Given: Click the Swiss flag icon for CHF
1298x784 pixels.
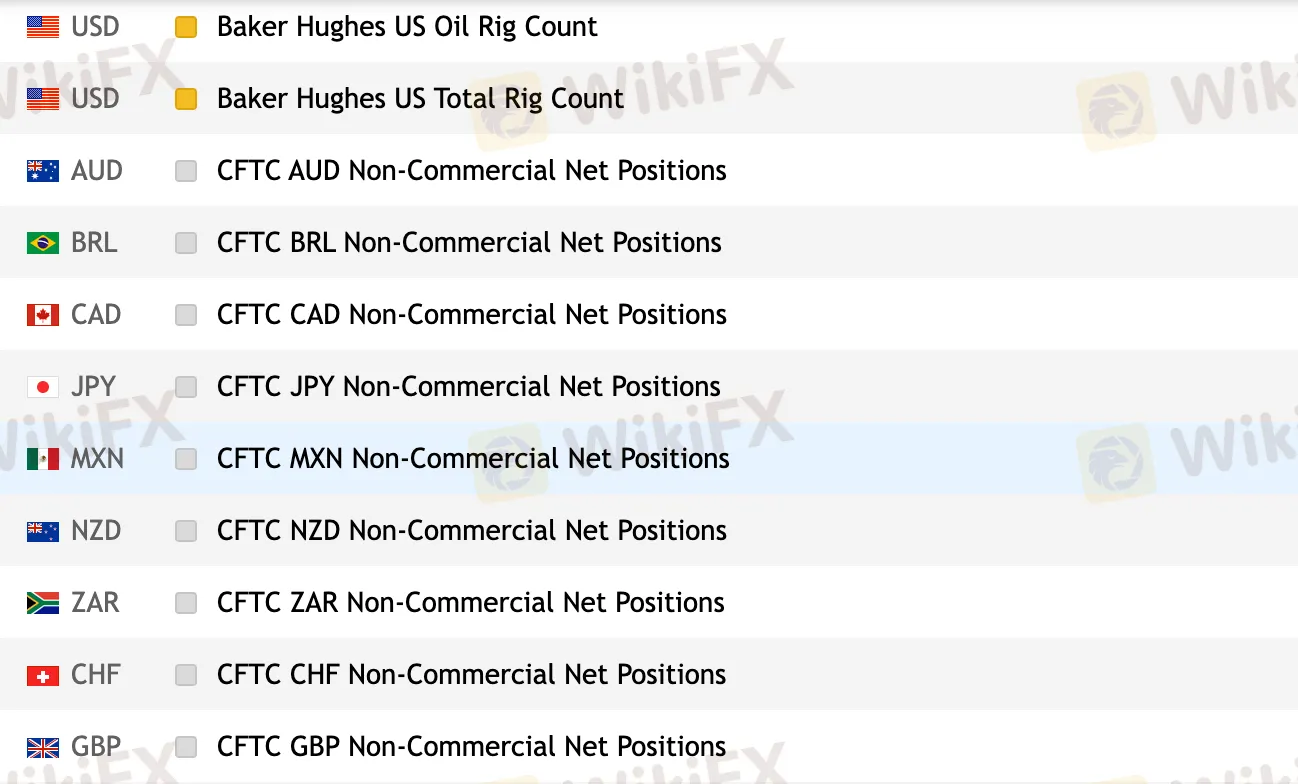Looking at the screenshot, I should coord(43,675).
